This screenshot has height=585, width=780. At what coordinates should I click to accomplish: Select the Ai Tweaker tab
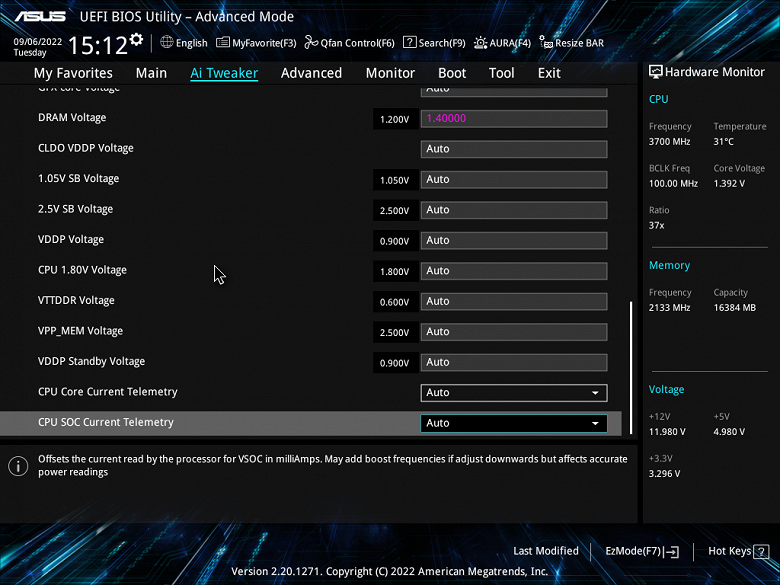(x=224, y=73)
